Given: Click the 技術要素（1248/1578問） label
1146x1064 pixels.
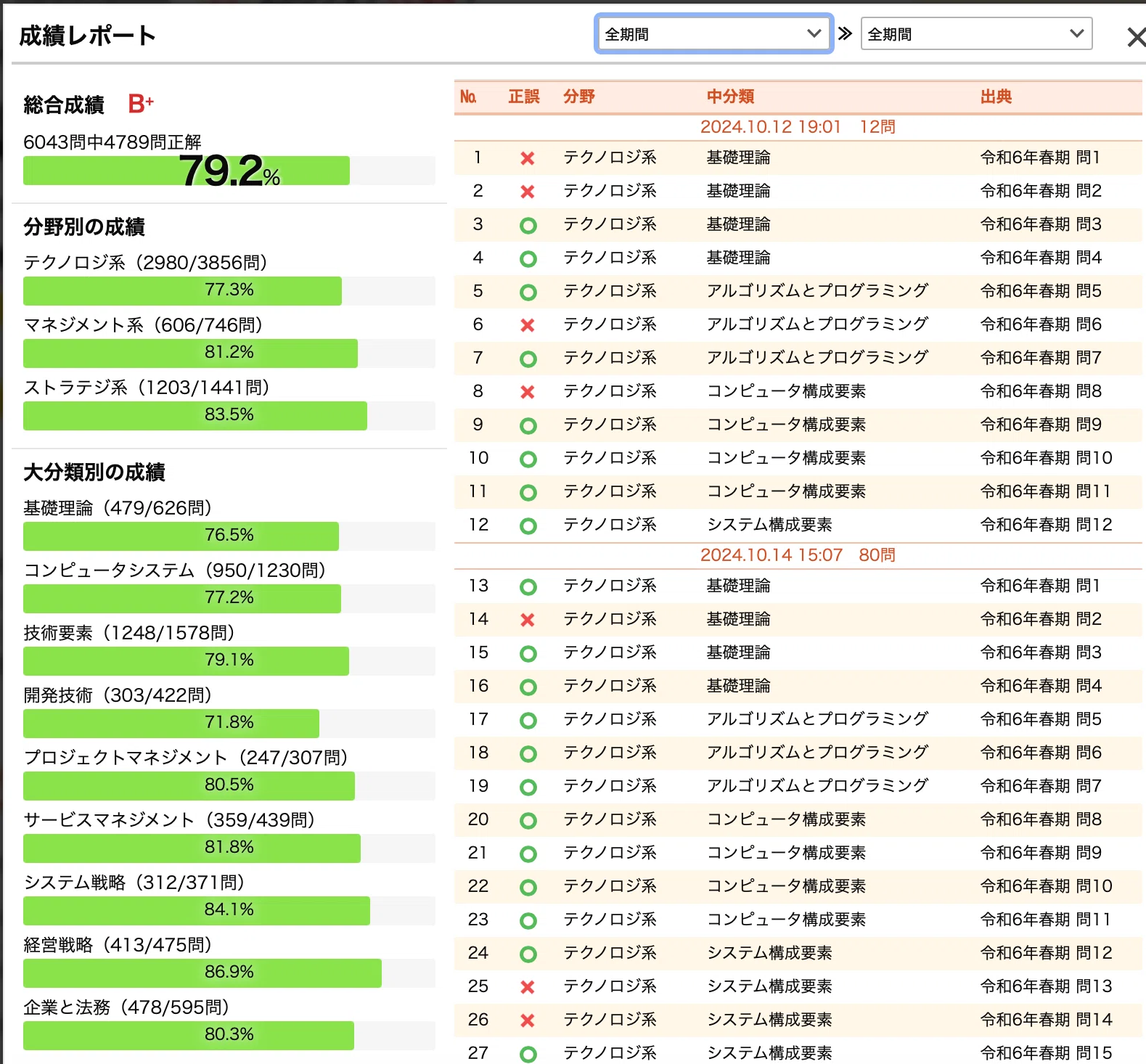Looking at the screenshot, I should [129, 633].
